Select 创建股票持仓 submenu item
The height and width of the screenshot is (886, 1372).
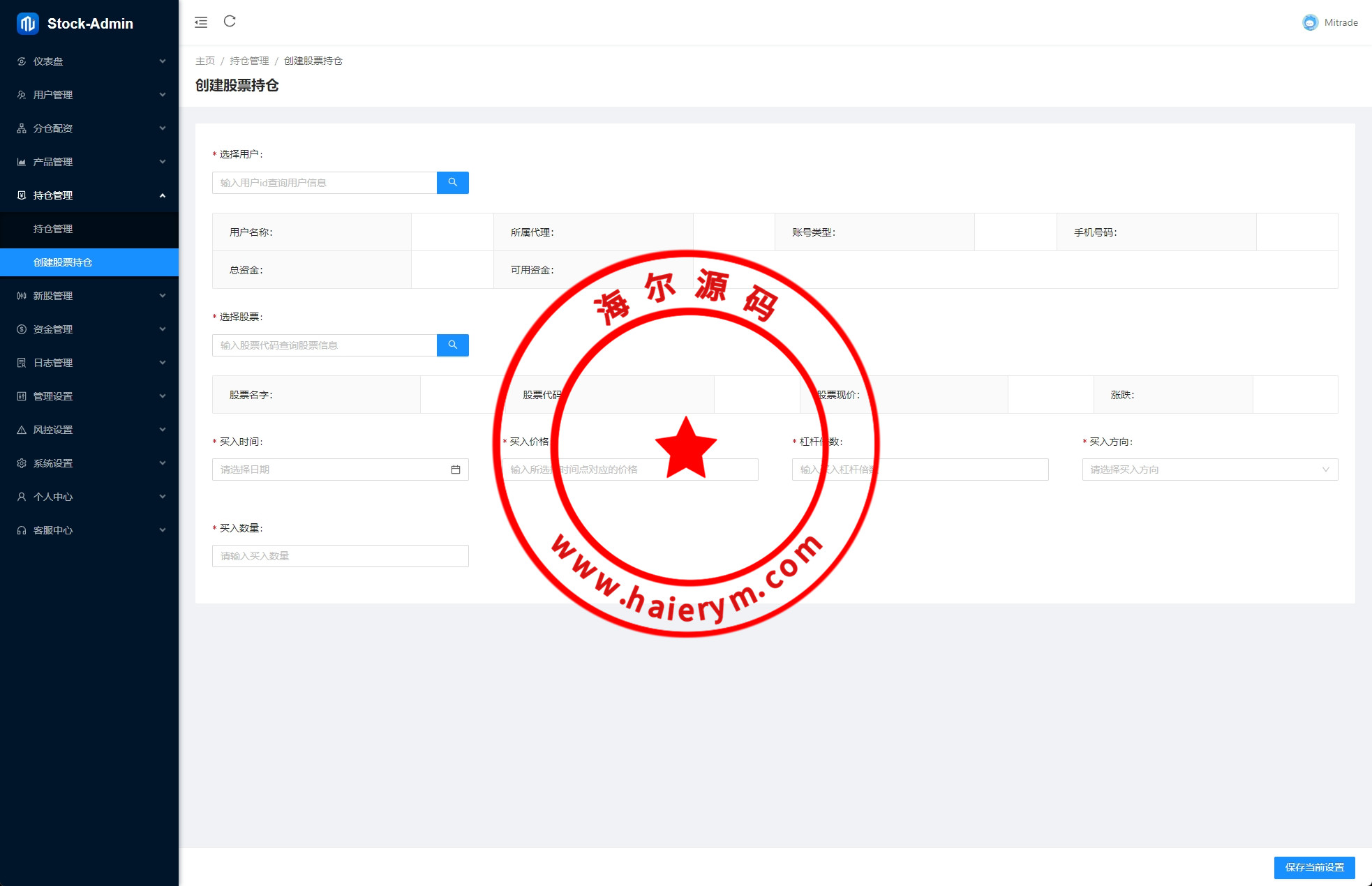[63, 262]
